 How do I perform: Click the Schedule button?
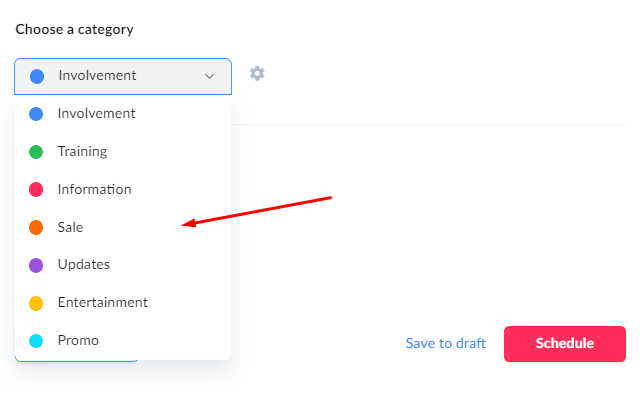(565, 344)
